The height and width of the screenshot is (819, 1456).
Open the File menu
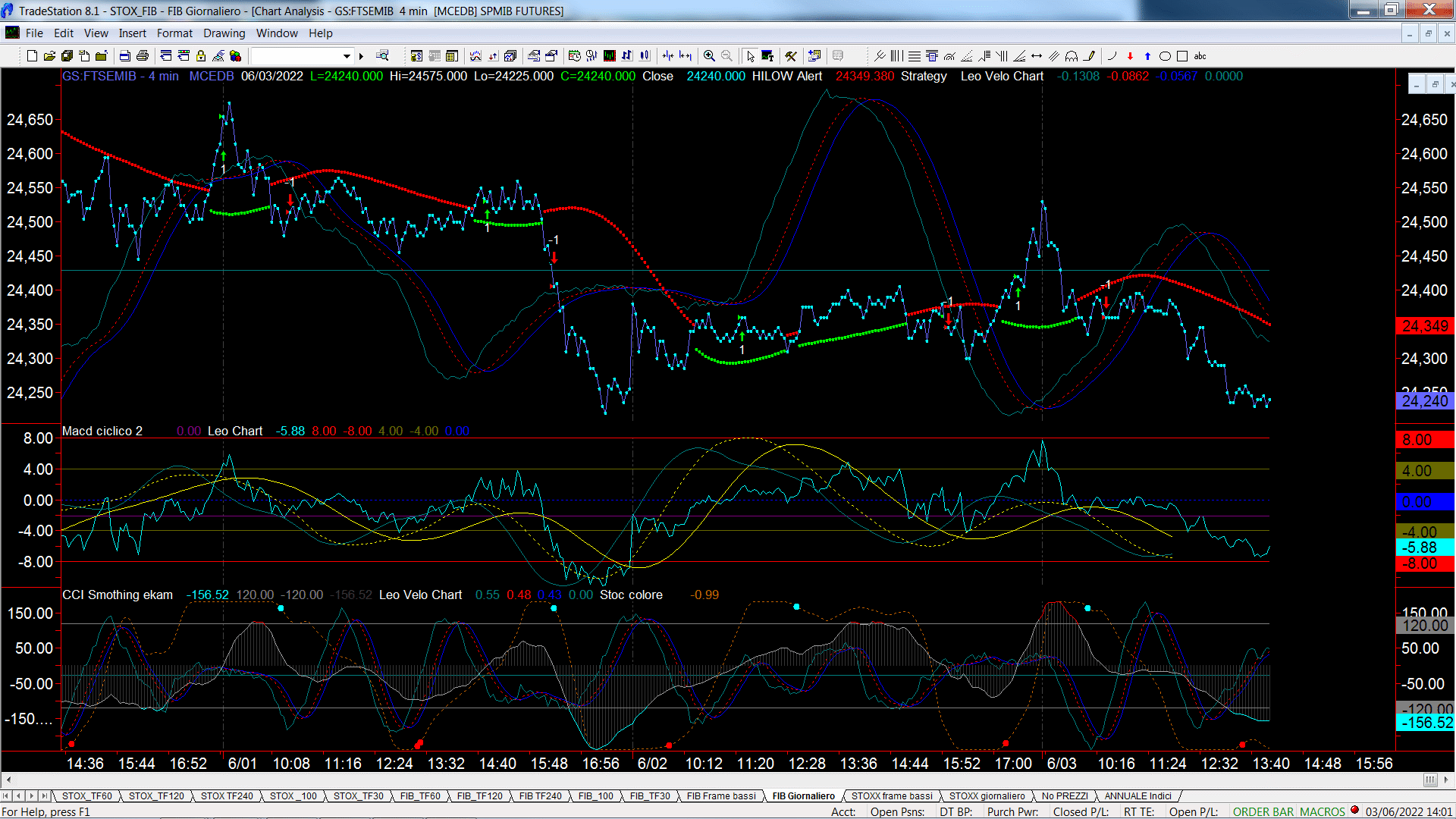coord(34,33)
